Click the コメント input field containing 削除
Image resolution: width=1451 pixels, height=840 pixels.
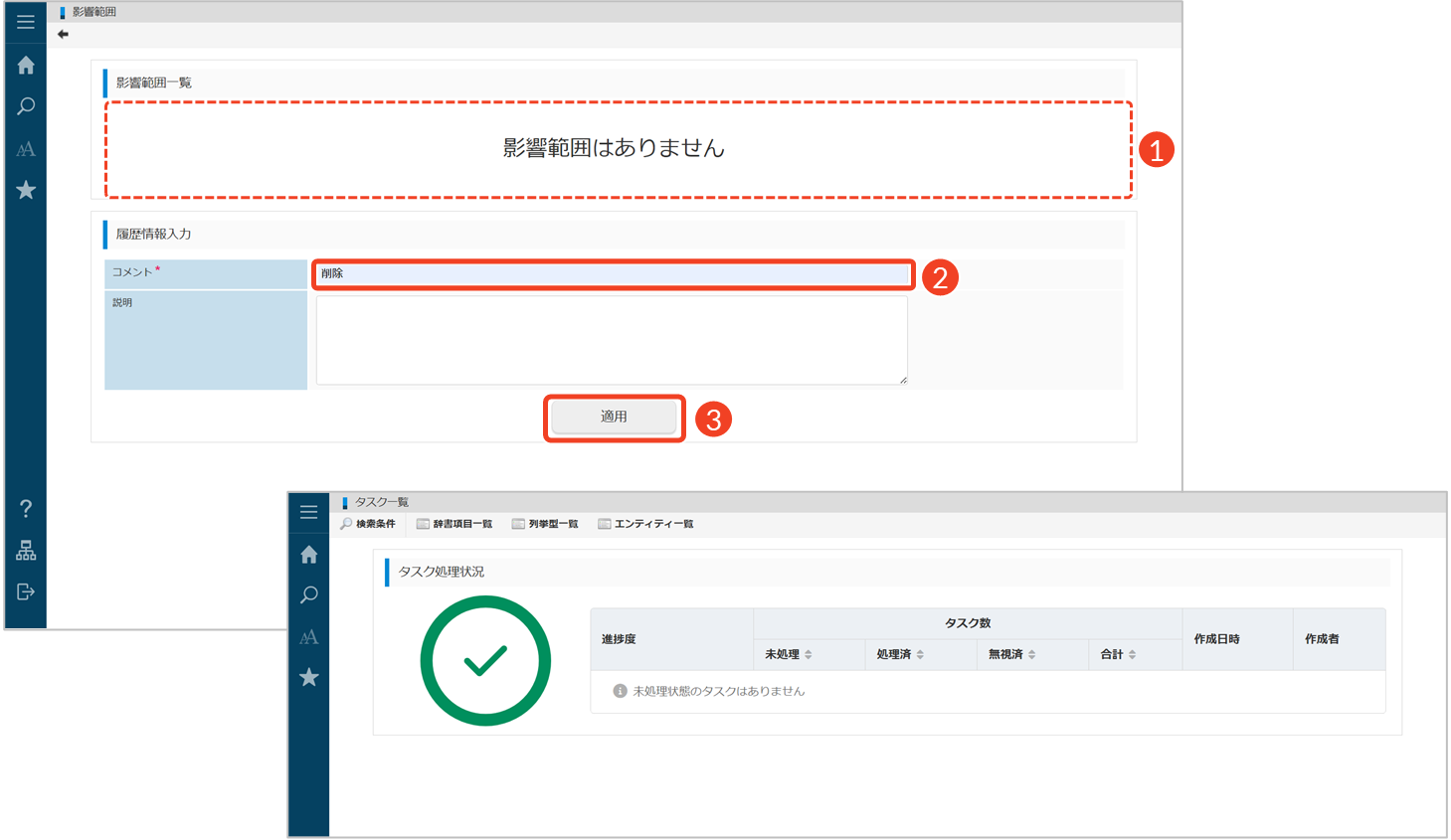tap(613, 274)
